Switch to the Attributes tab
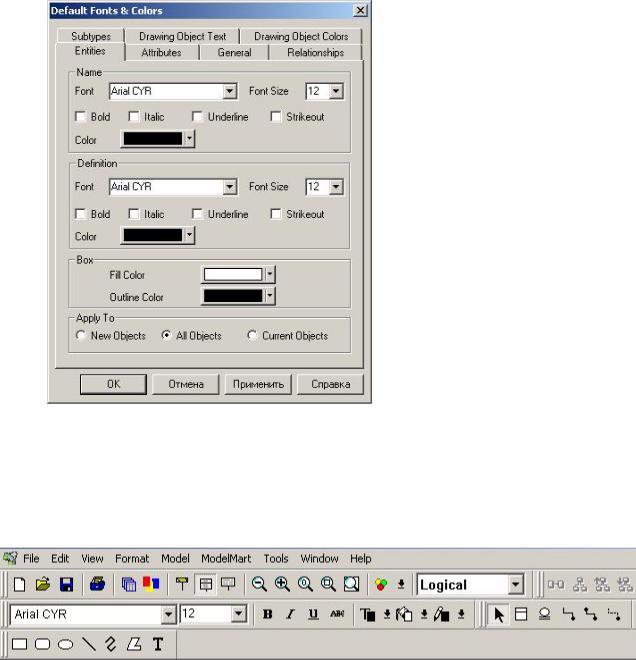This screenshot has width=636, height=660. [162, 53]
